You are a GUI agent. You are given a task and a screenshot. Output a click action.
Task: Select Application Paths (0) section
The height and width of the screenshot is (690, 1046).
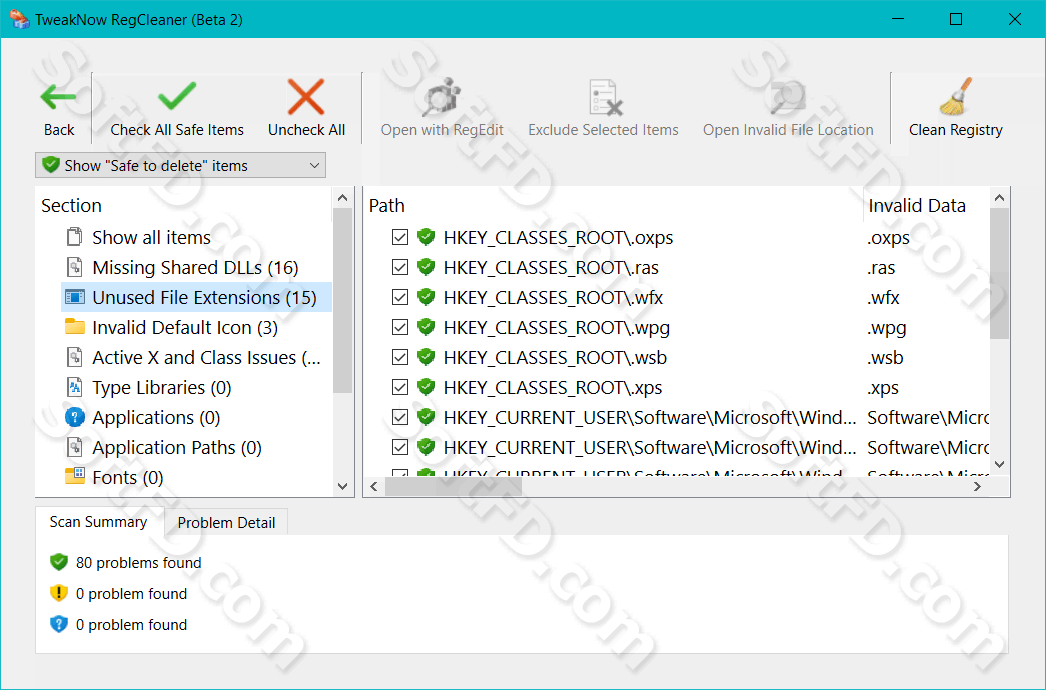tap(177, 448)
